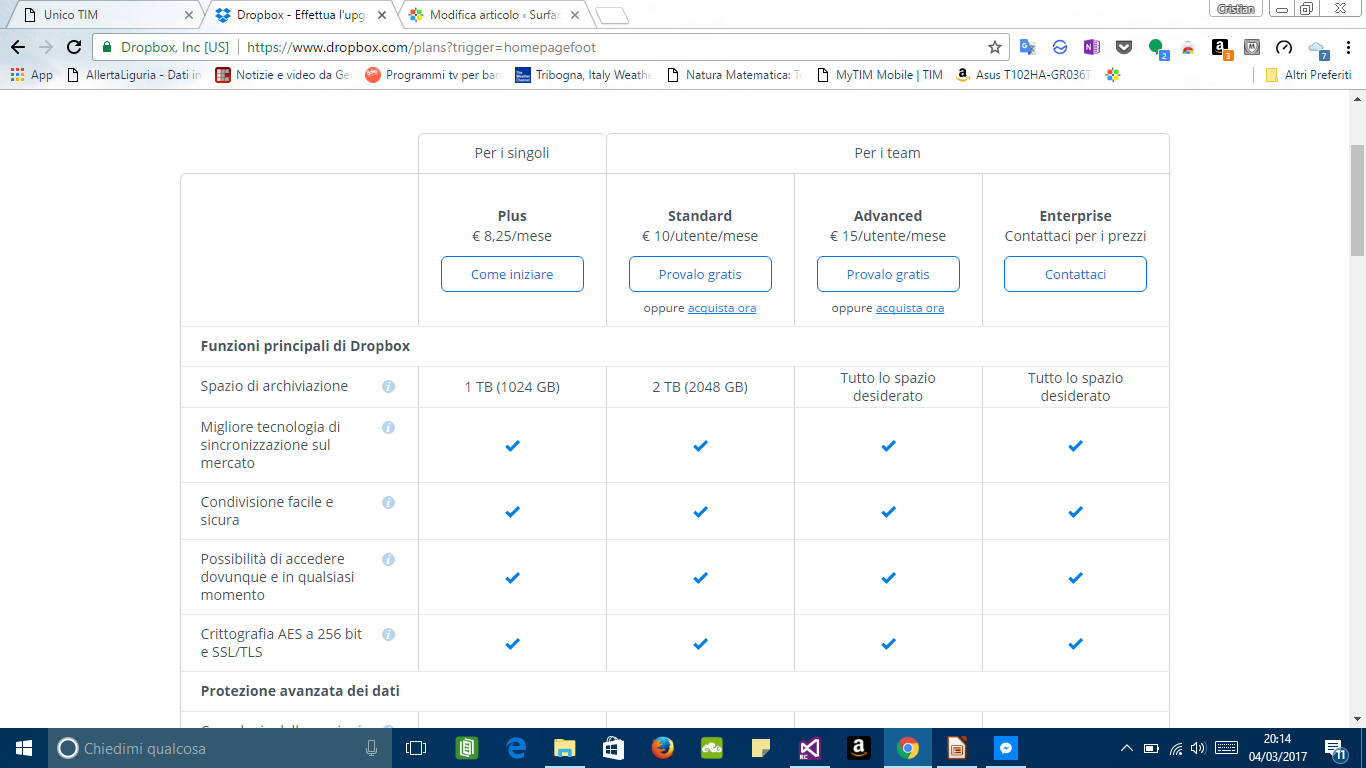Click info icon for Condivisione facile e sicura
This screenshot has width=1366, height=768.
[x=388, y=502]
